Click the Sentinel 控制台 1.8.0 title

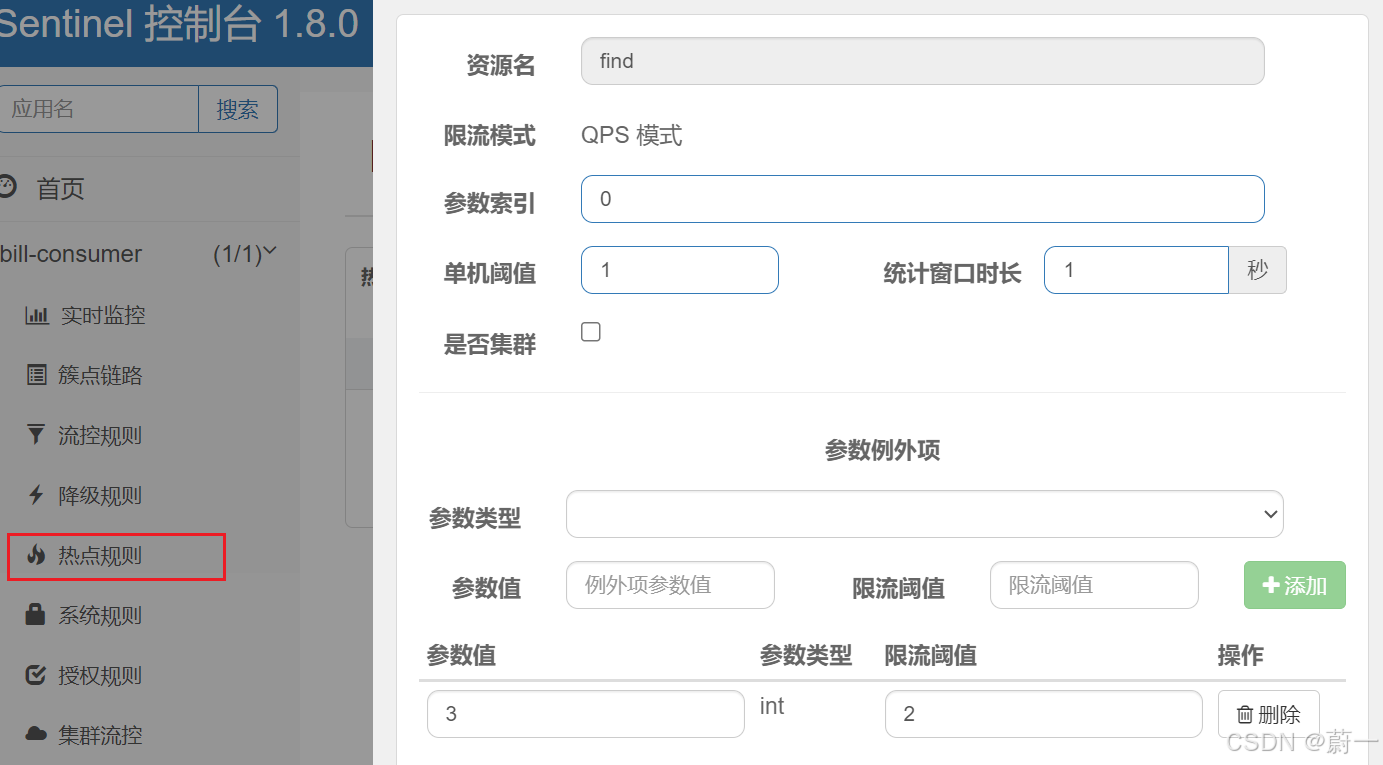[x=179, y=24]
